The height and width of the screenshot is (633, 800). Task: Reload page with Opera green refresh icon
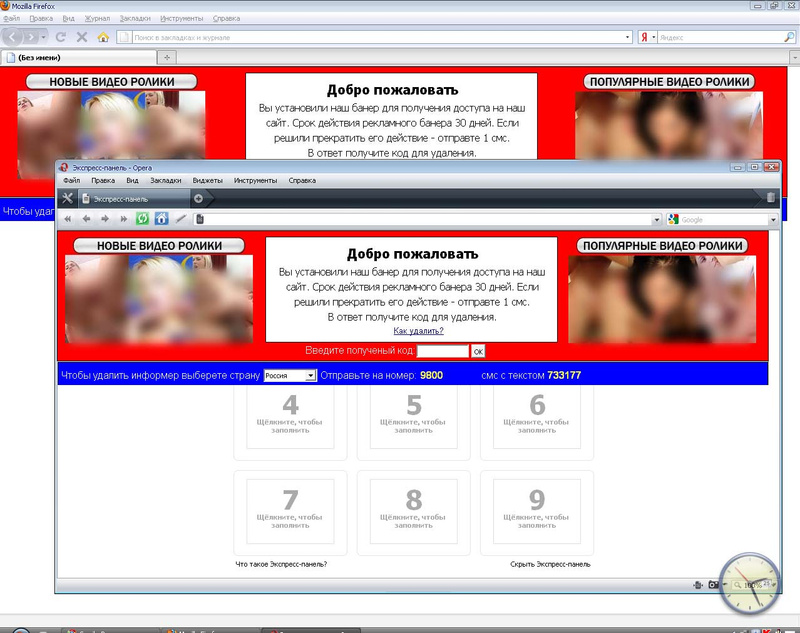pos(142,219)
